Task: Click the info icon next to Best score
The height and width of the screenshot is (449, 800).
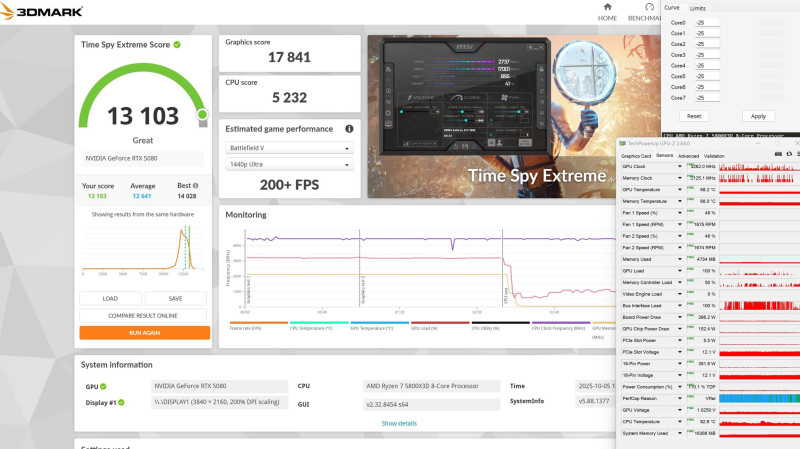Action: click(195, 186)
